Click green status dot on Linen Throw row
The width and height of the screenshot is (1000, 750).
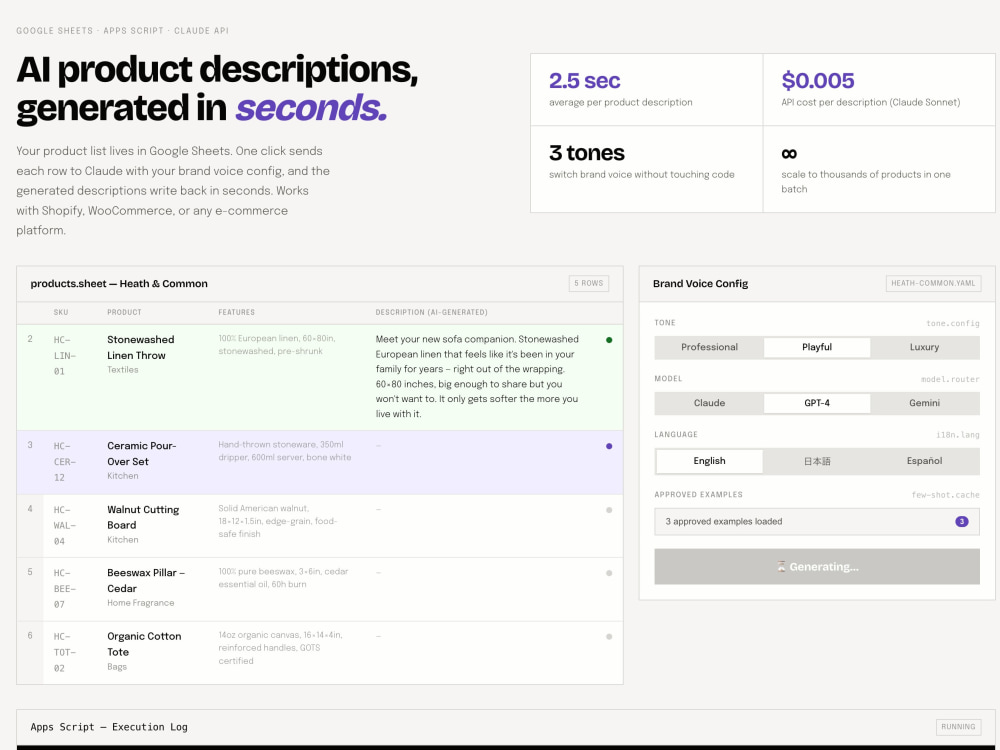pos(609,340)
